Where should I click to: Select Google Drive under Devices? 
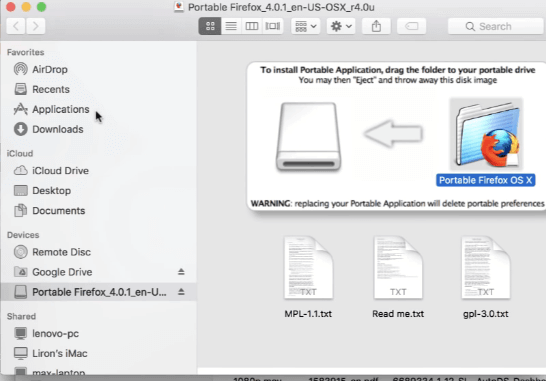click(x=98, y=272)
